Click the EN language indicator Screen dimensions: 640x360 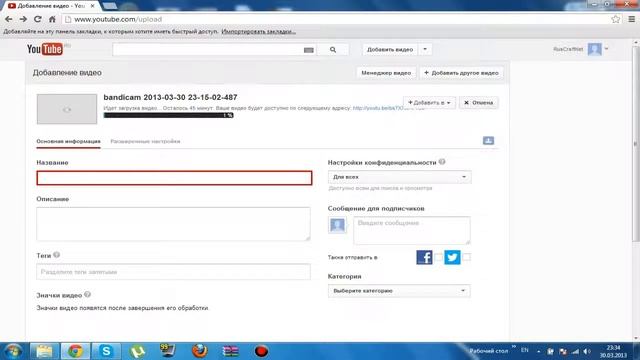point(524,350)
